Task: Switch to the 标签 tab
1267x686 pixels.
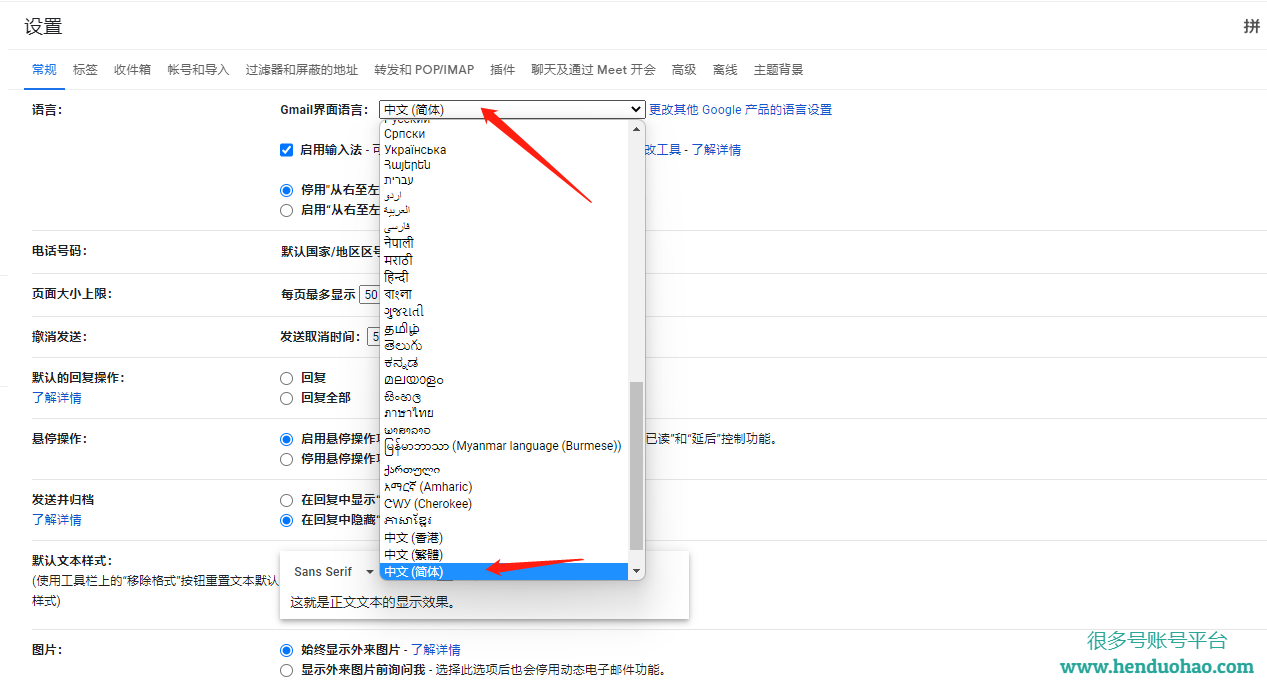Action: 85,70
